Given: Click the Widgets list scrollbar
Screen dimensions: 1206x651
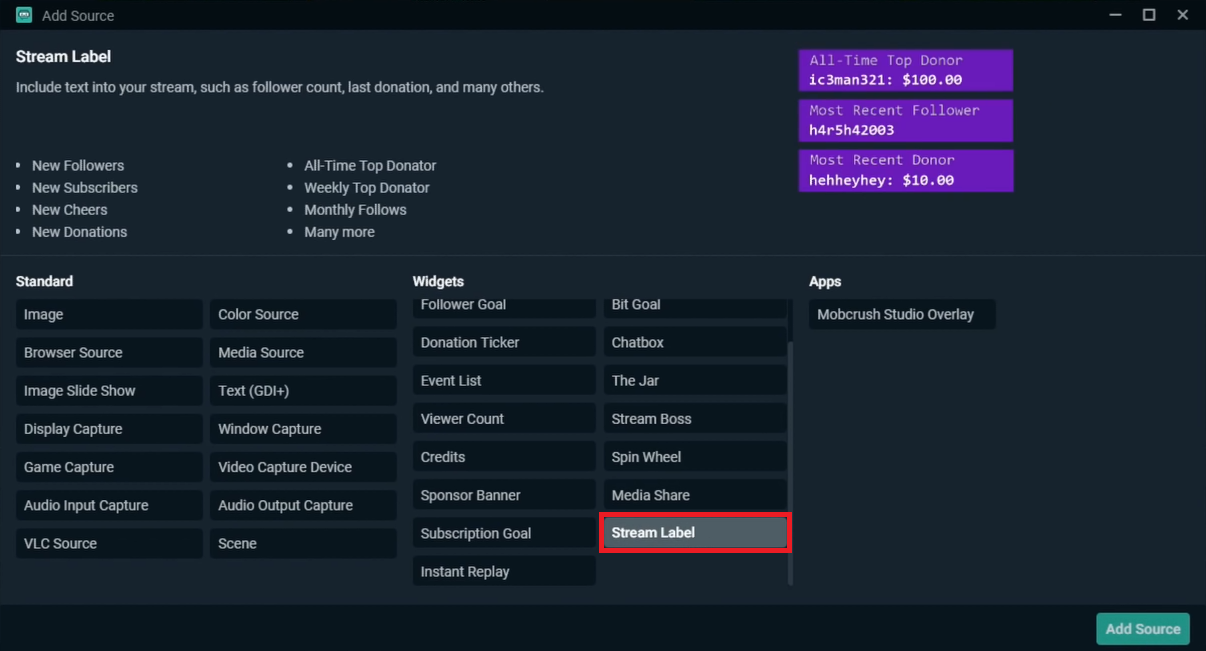Looking at the screenshot, I should click(791, 463).
